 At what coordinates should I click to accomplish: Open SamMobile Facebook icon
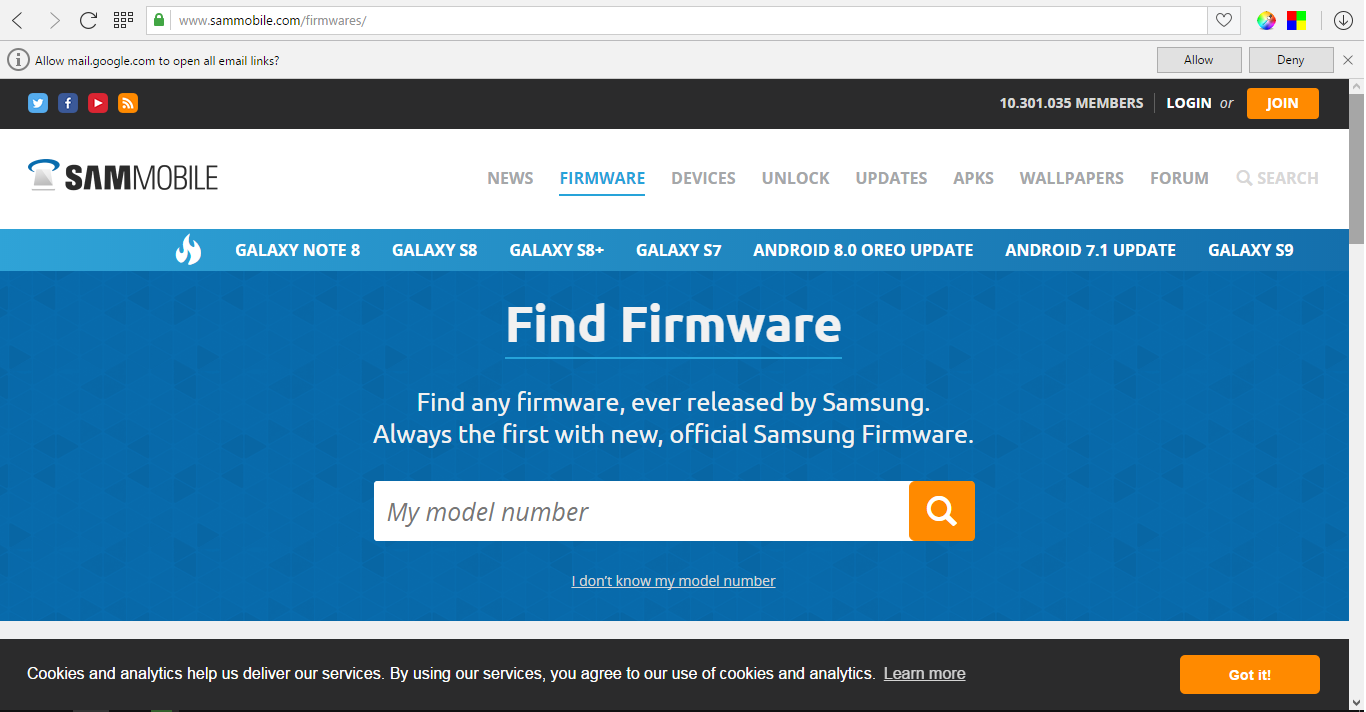coord(68,103)
